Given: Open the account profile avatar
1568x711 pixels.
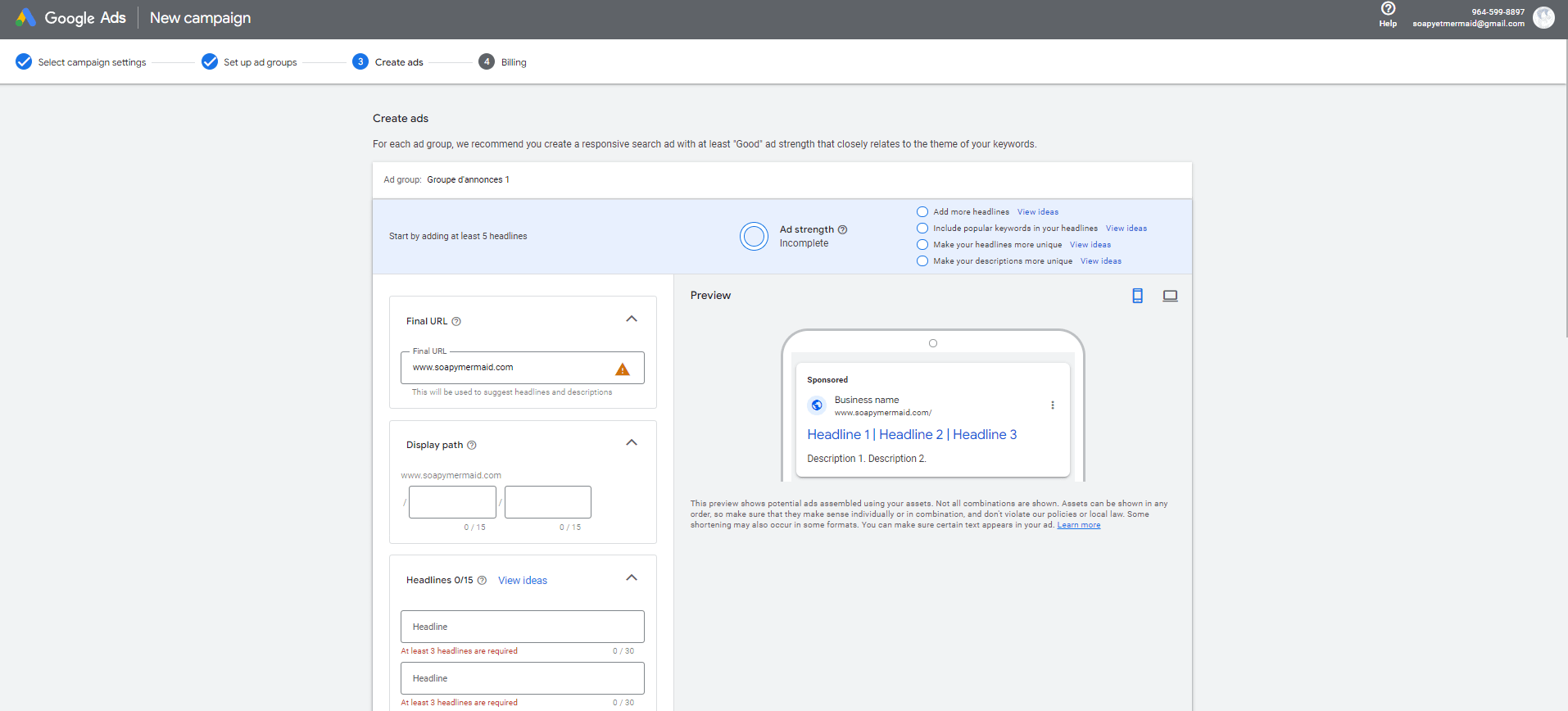Looking at the screenshot, I should click(1543, 17).
